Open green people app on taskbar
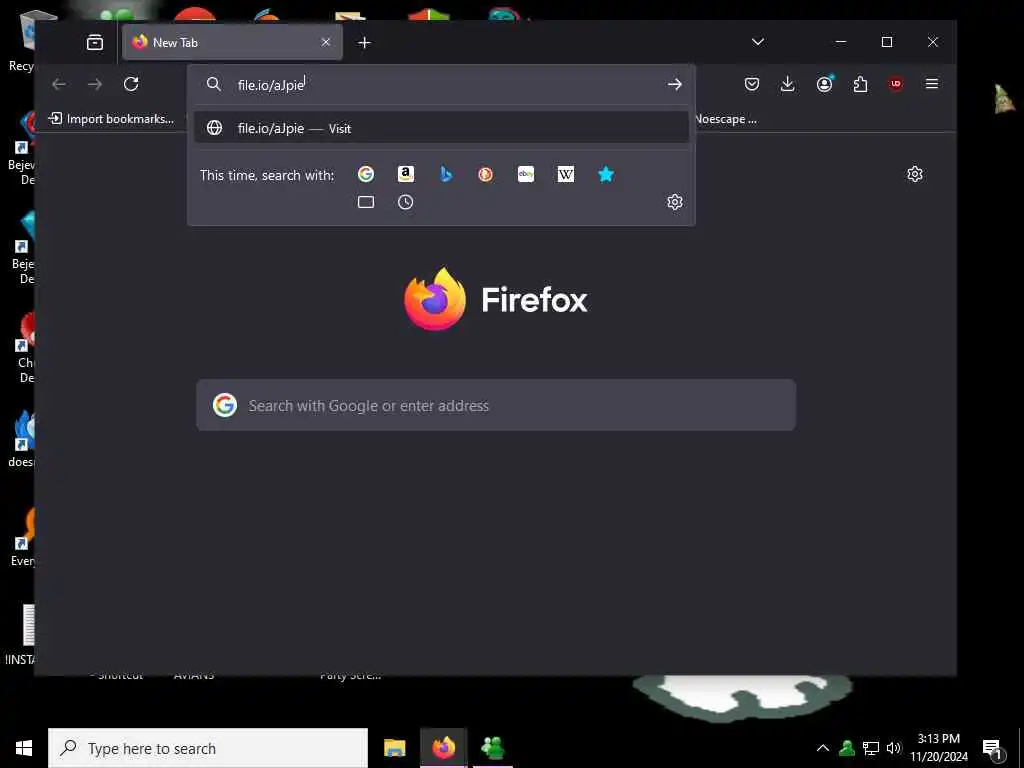 [x=492, y=748]
